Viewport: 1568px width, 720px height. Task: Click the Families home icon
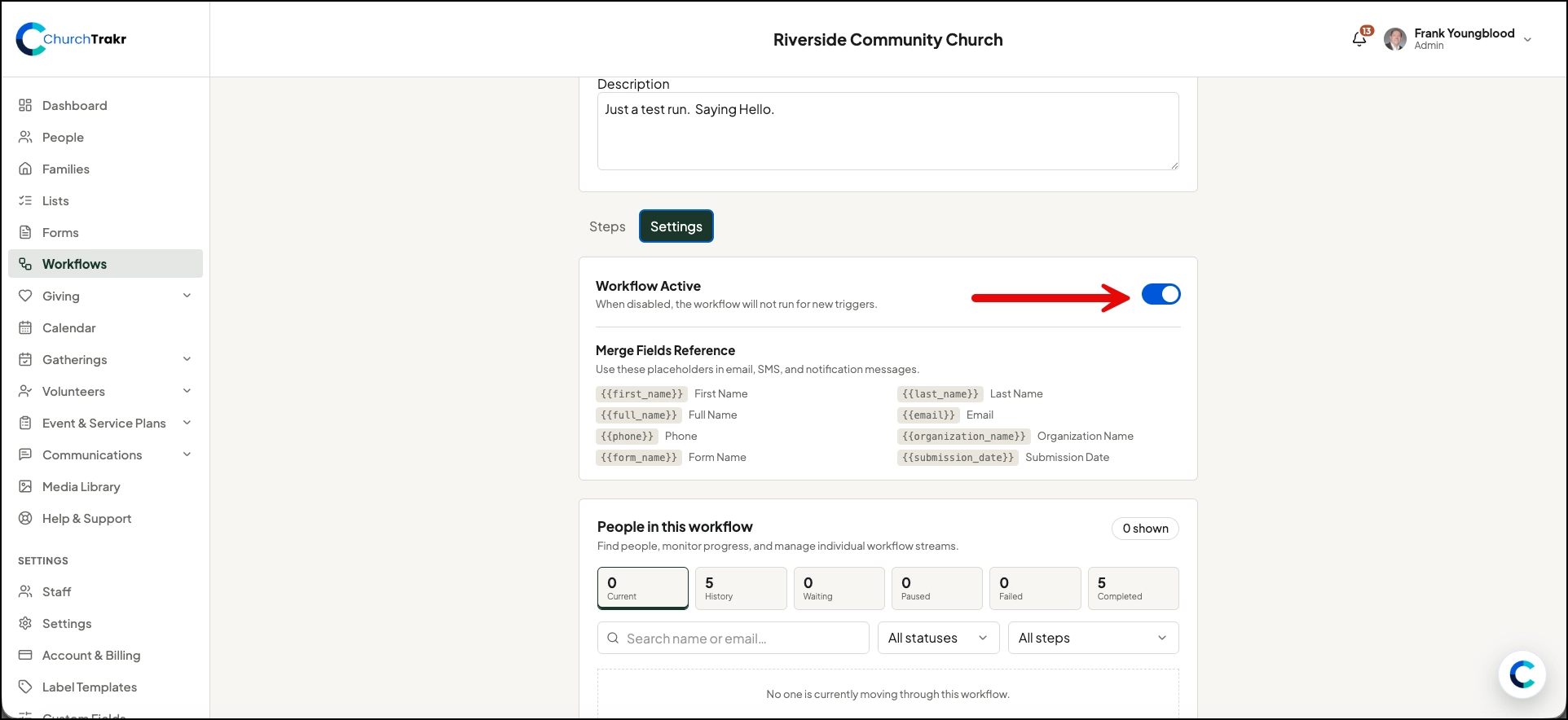point(25,169)
